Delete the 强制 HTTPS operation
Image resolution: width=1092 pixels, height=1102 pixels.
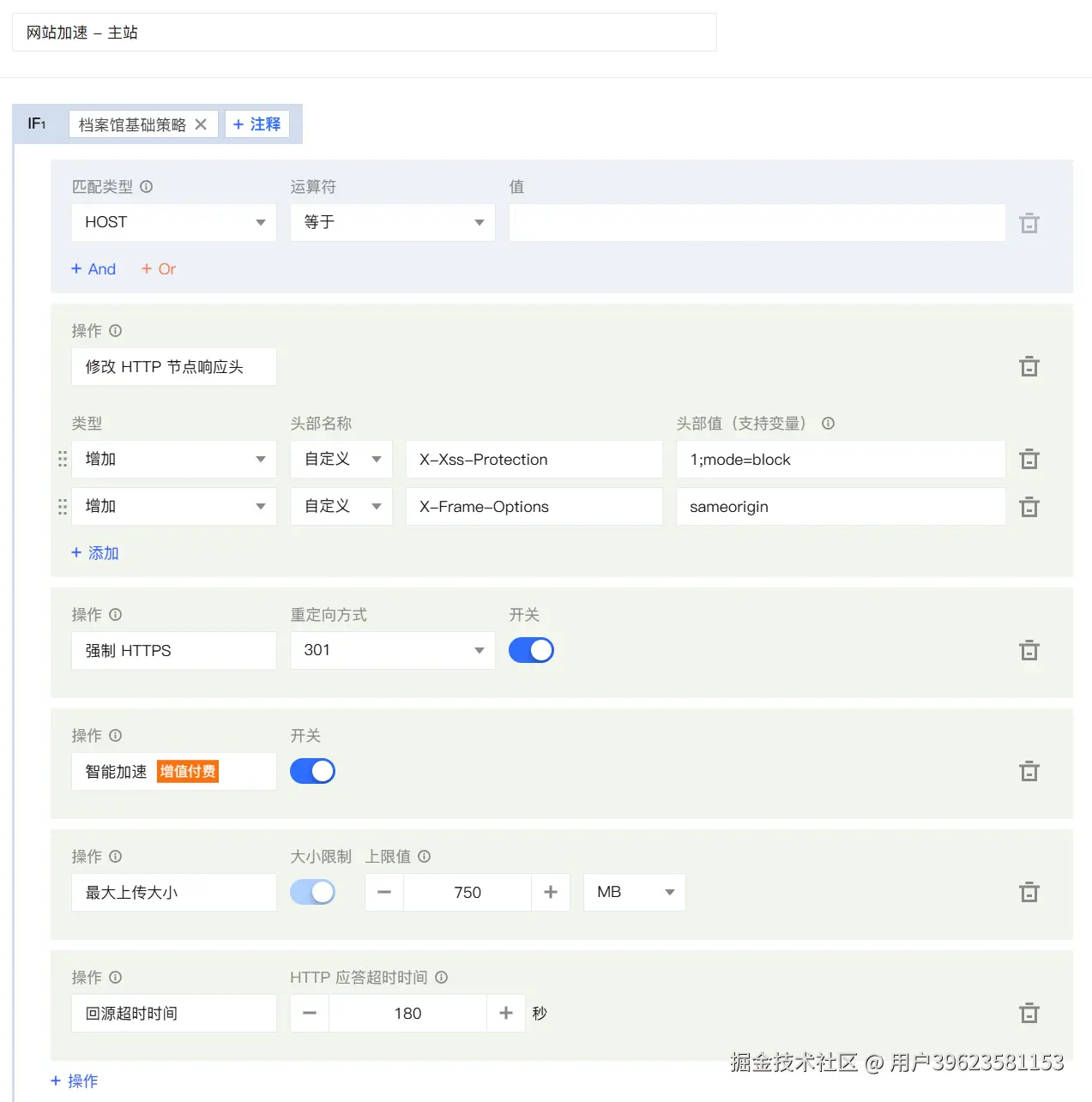pyautogui.click(x=1029, y=651)
